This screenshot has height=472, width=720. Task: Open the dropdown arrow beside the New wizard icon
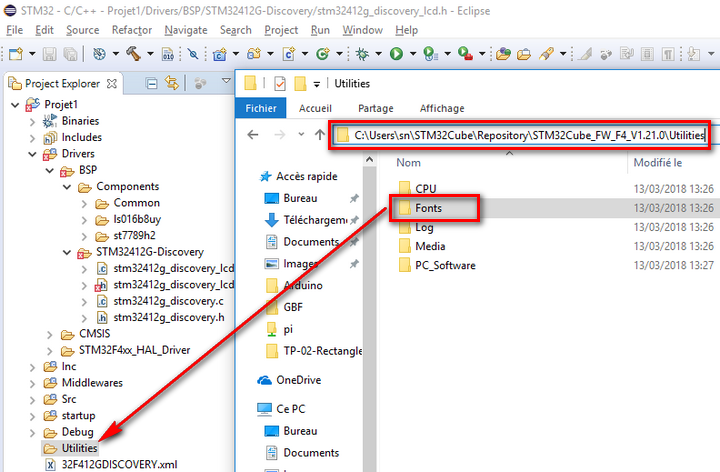point(32,54)
